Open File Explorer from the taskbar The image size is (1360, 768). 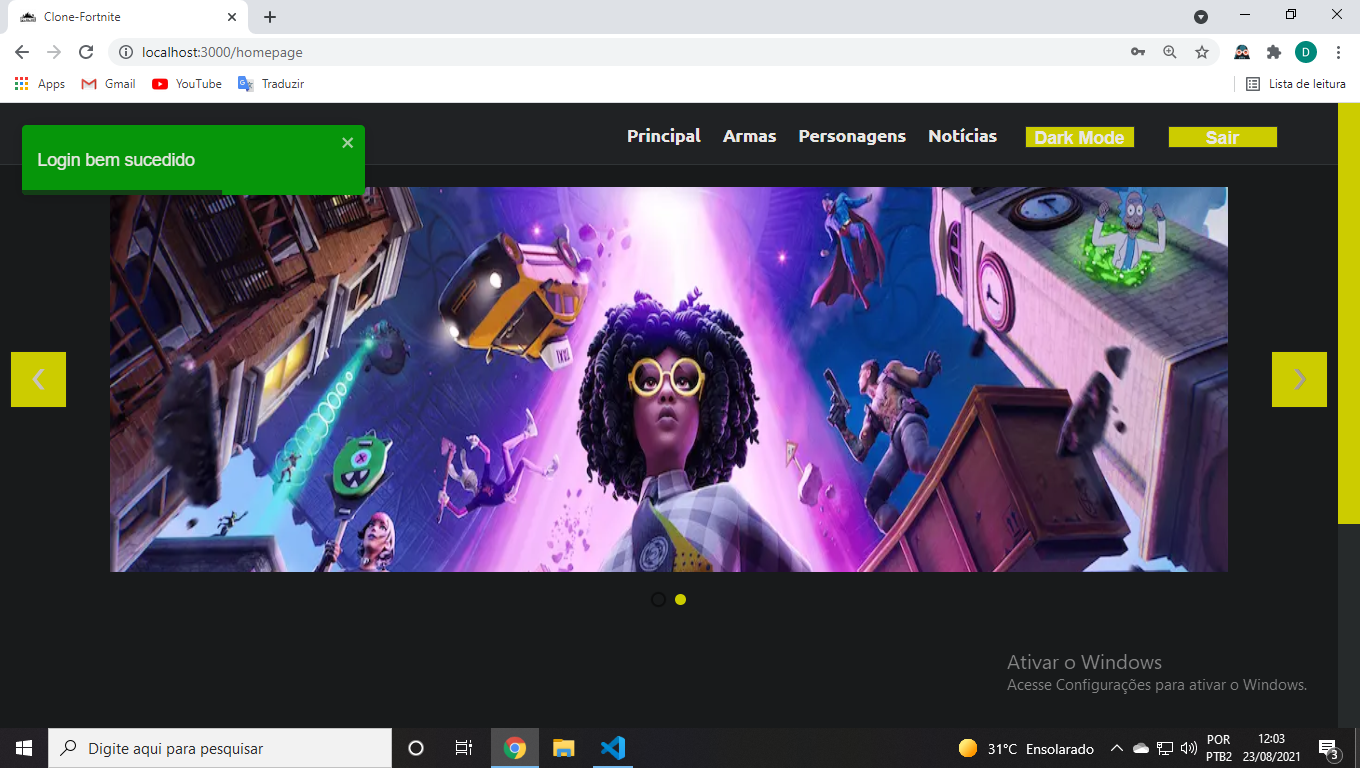click(x=564, y=748)
